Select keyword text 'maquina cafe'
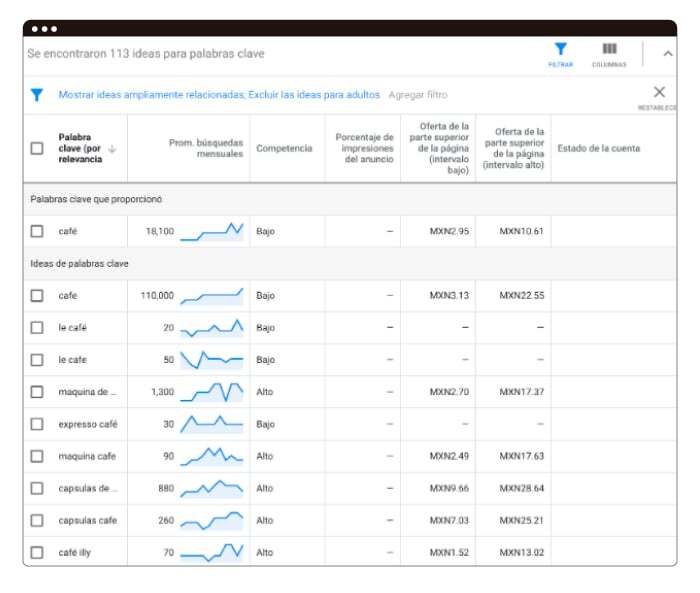 [x=87, y=456]
